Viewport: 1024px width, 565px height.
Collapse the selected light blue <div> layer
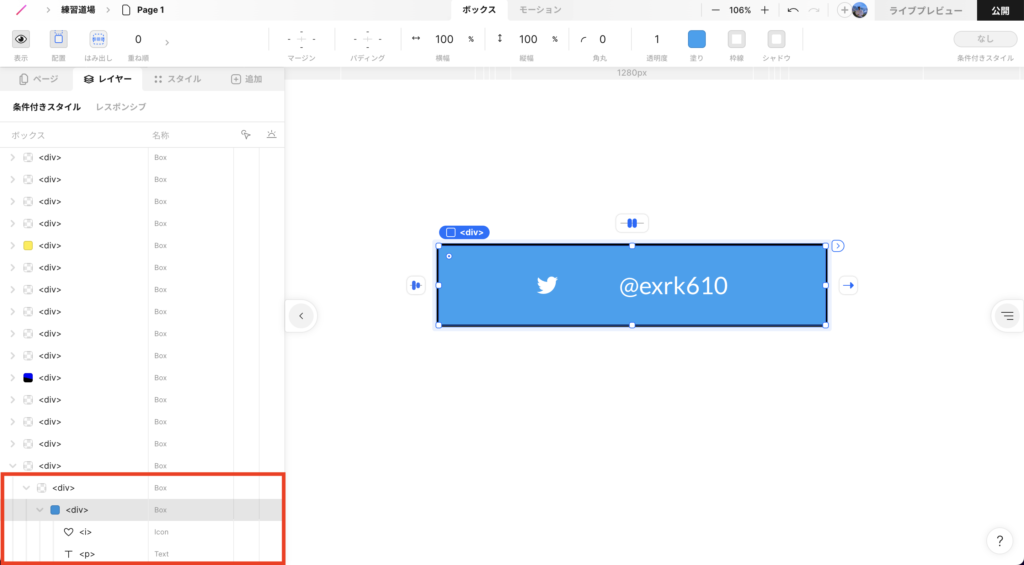point(40,509)
